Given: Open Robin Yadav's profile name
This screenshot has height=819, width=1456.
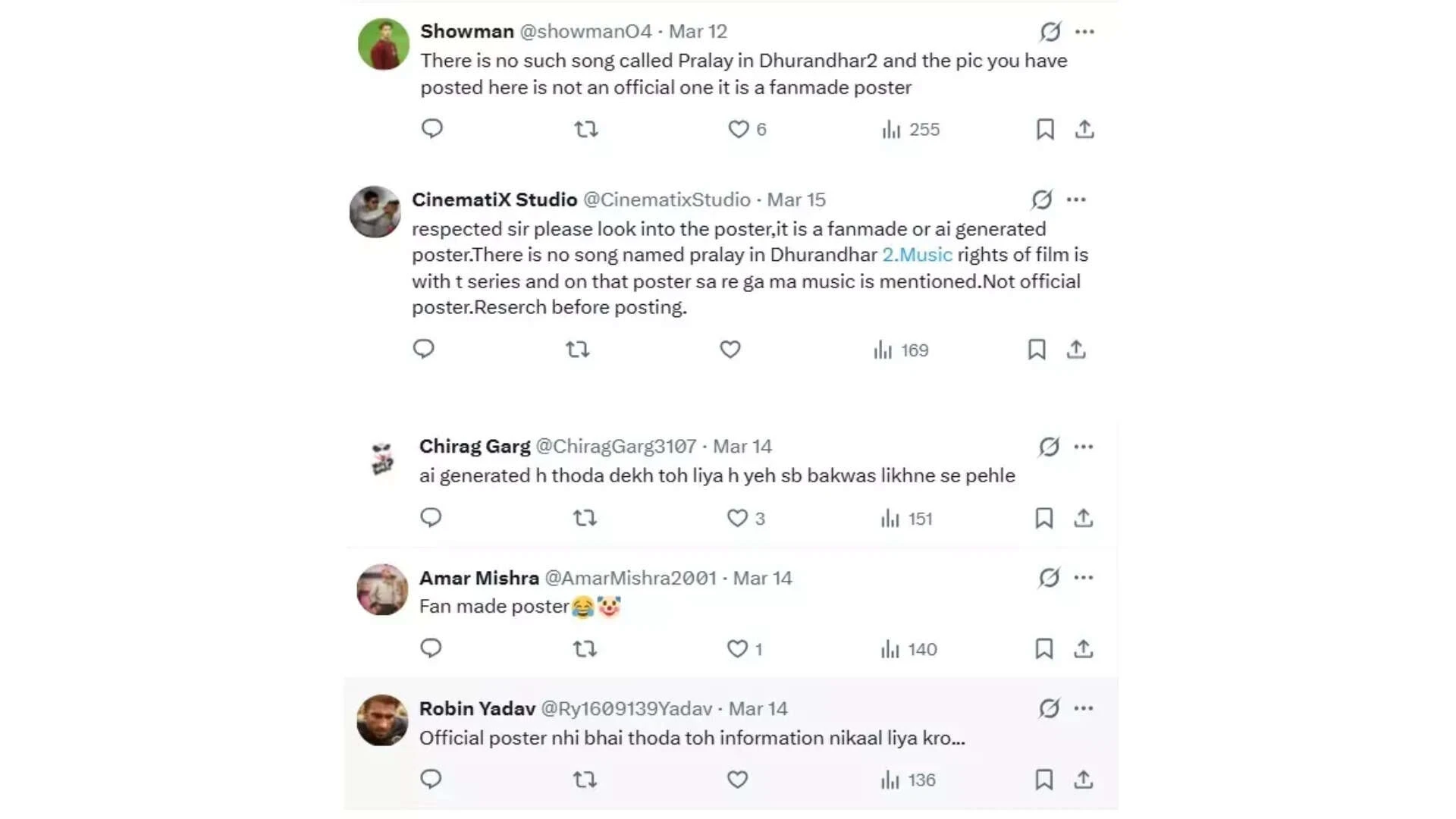Looking at the screenshot, I should pyautogui.click(x=477, y=708).
